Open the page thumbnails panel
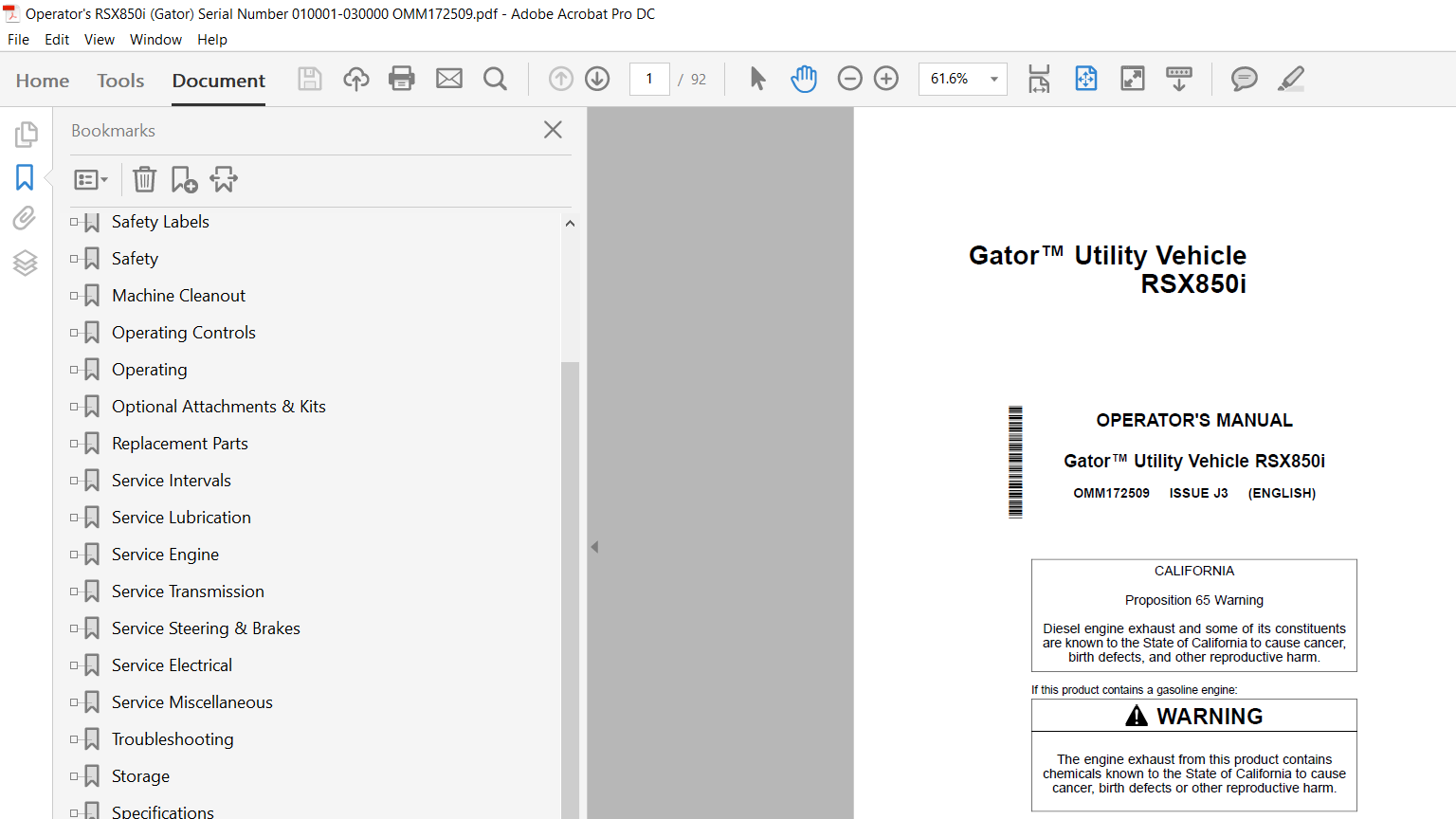This screenshot has width=1456, height=819. click(x=26, y=135)
